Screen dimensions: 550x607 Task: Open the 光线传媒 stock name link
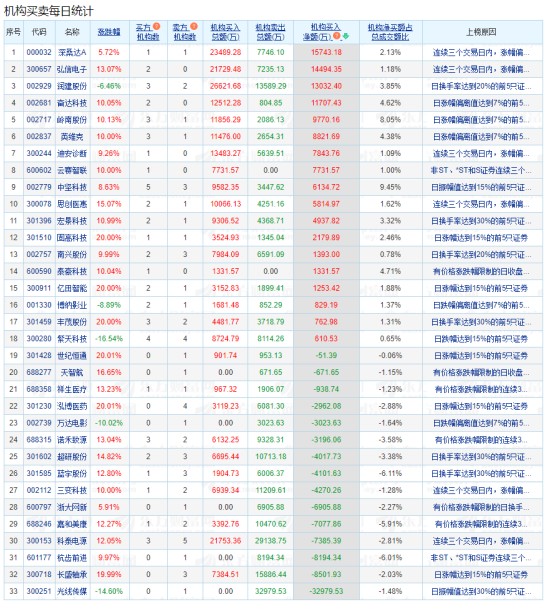click(x=72, y=591)
